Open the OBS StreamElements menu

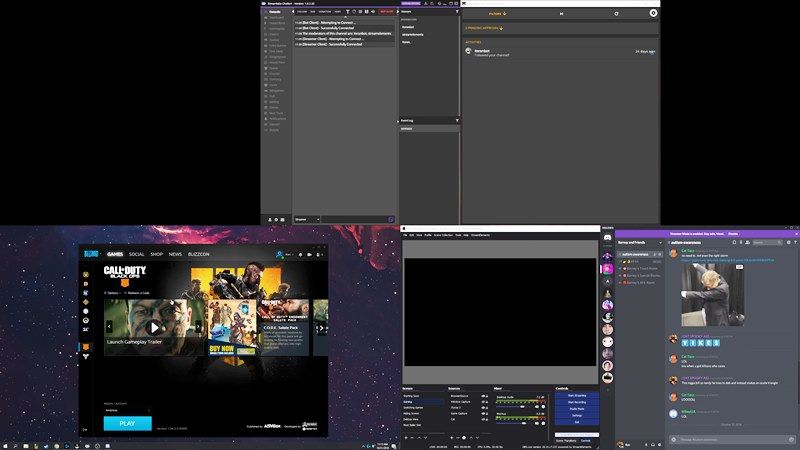tap(480, 235)
